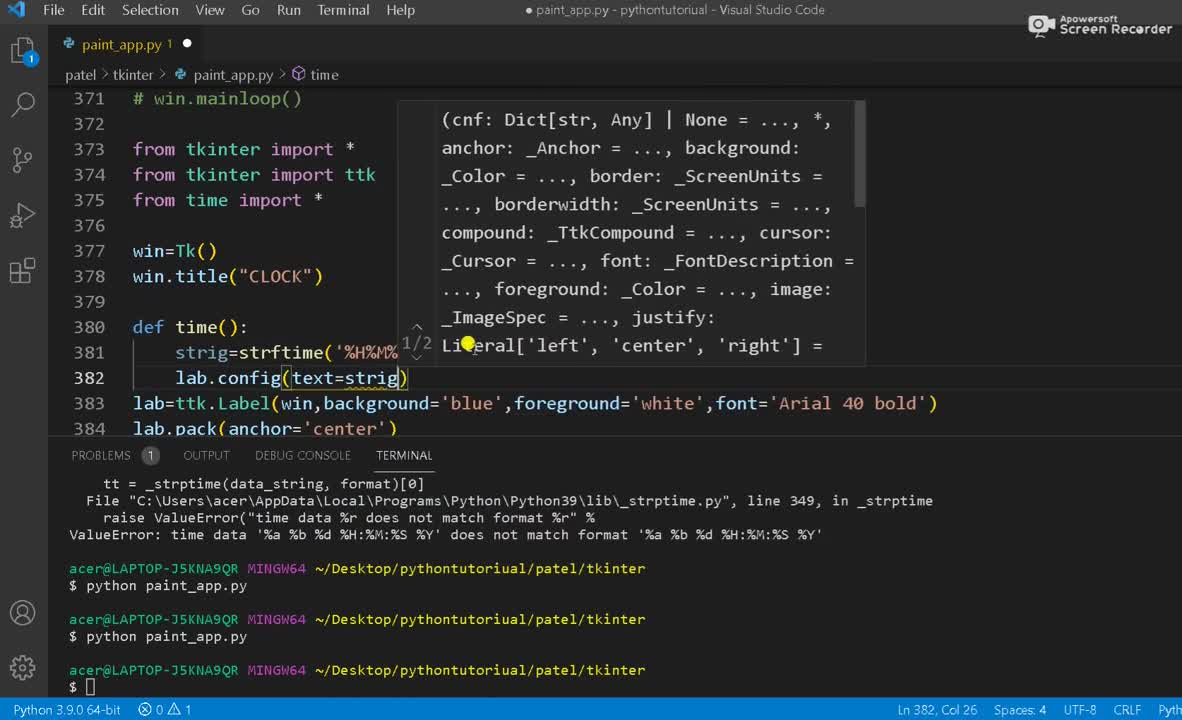Screen dimensions: 1182x720
Task: Open the Search view icon
Action: [23, 105]
